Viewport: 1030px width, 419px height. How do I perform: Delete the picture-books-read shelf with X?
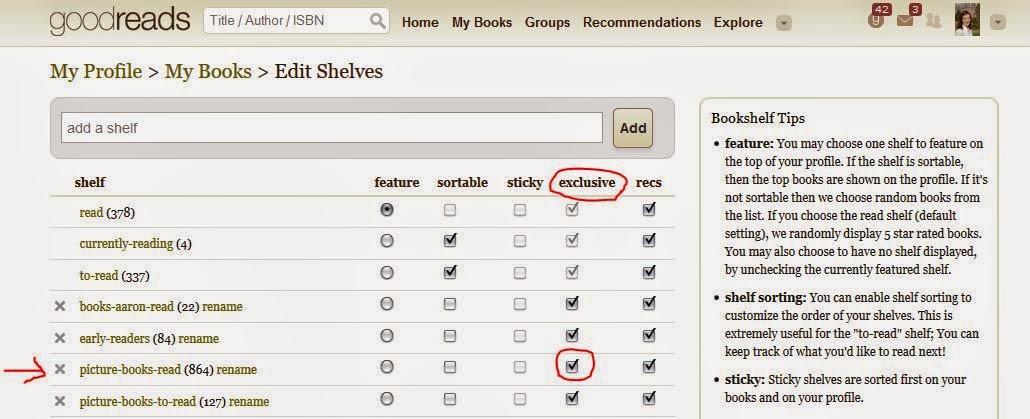[59, 369]
